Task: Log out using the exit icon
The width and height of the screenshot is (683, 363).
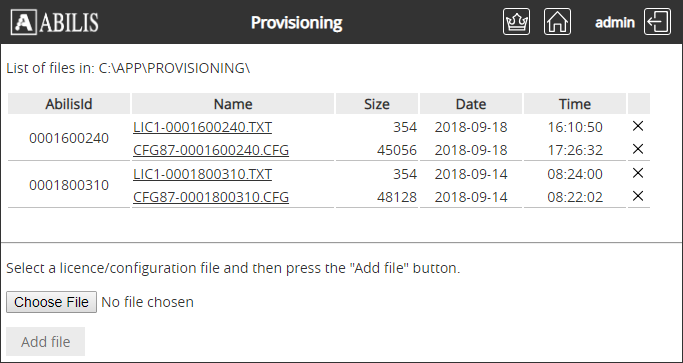Action: 657,22
